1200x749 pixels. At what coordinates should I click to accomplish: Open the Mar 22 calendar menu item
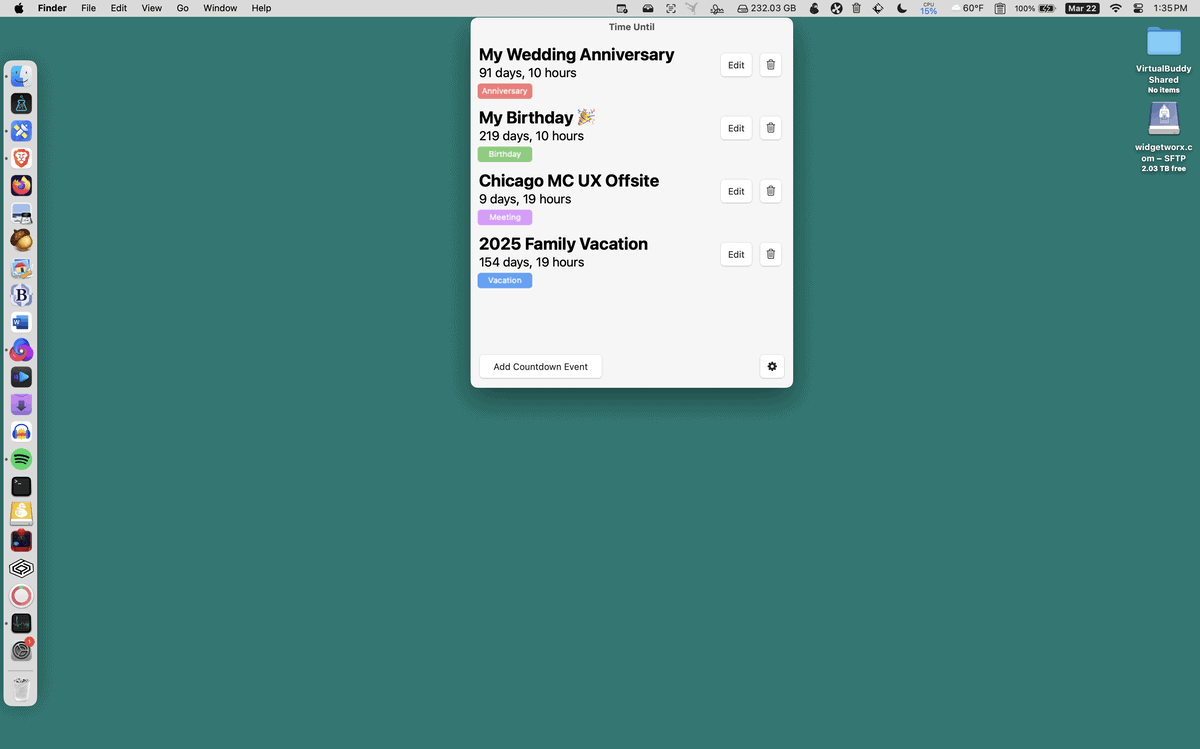point(1082,8)
